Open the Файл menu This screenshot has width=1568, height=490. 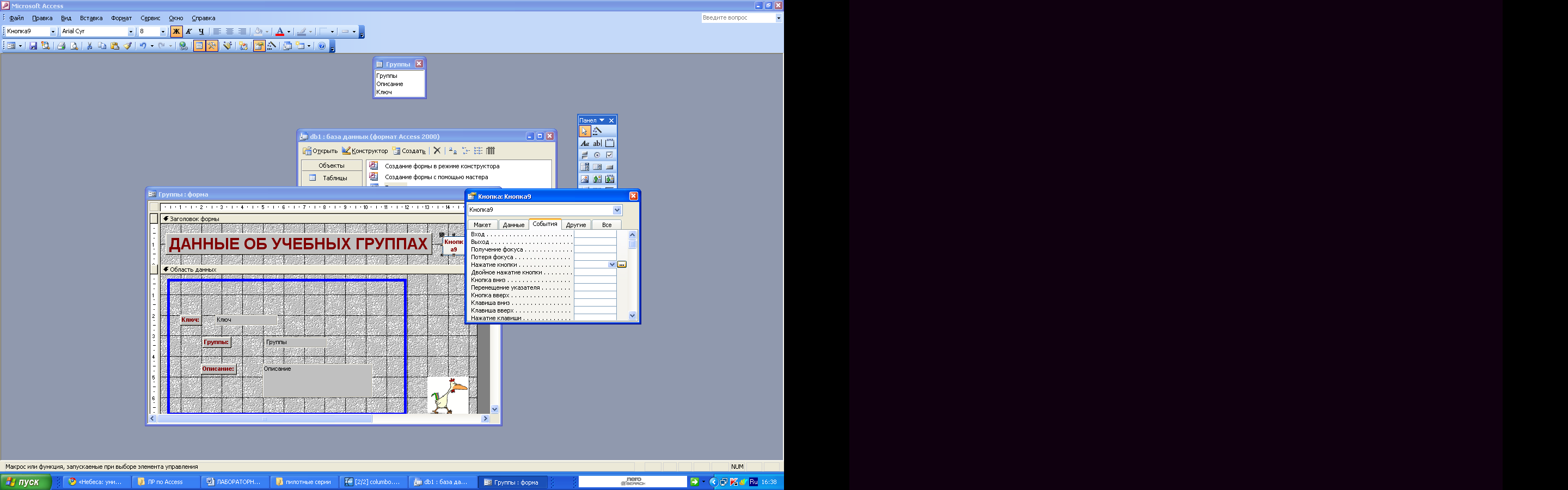[16, 19]
